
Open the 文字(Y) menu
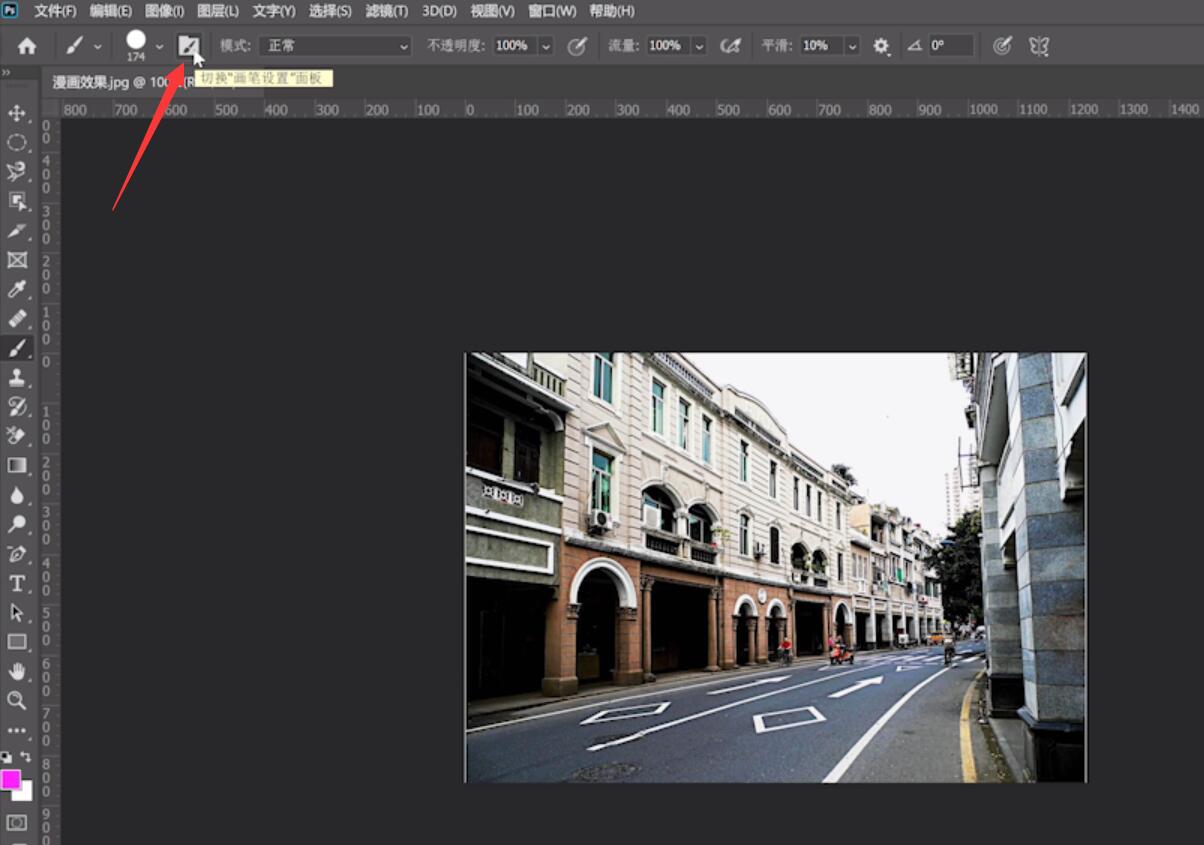[274, 11]
